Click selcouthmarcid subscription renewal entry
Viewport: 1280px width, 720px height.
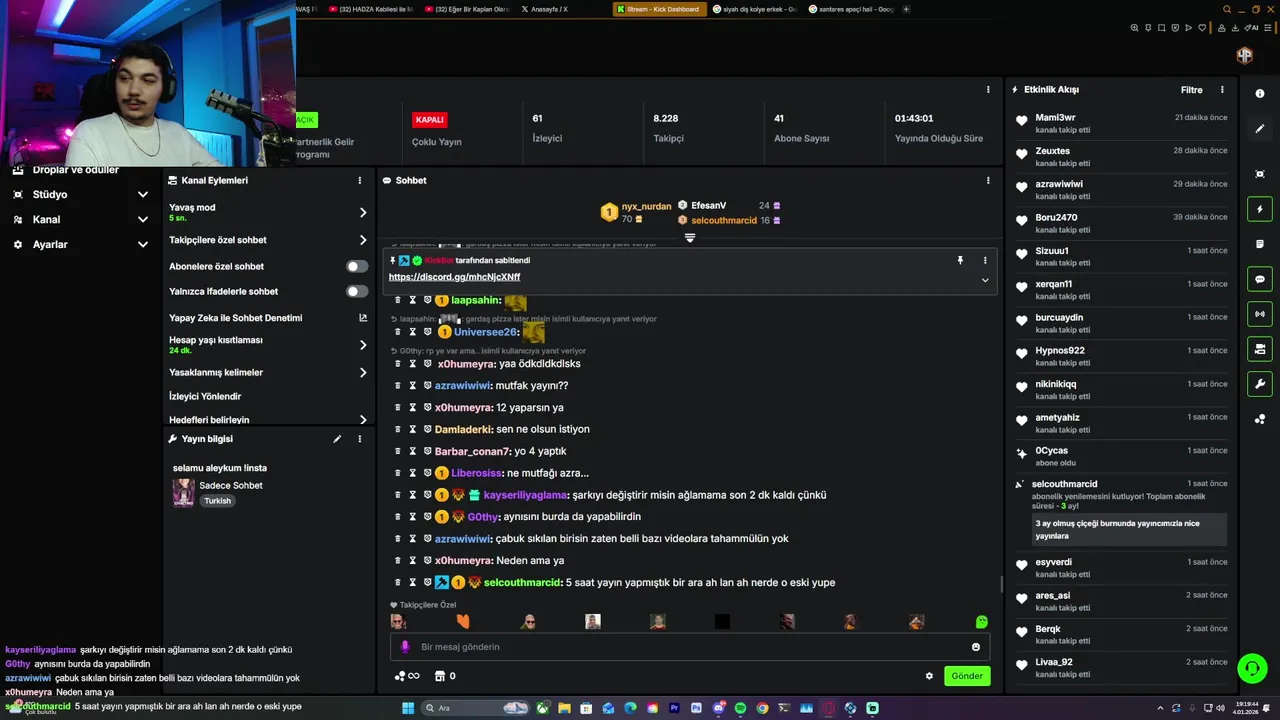pos(1120,513)
